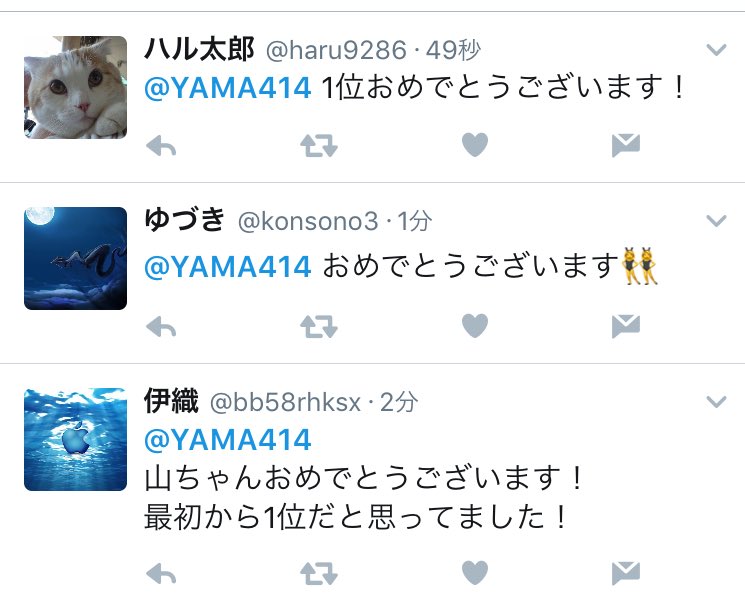Share ゆづき's tweet by message icon
This screenshot has height=610, width=745.
point(626,326)
